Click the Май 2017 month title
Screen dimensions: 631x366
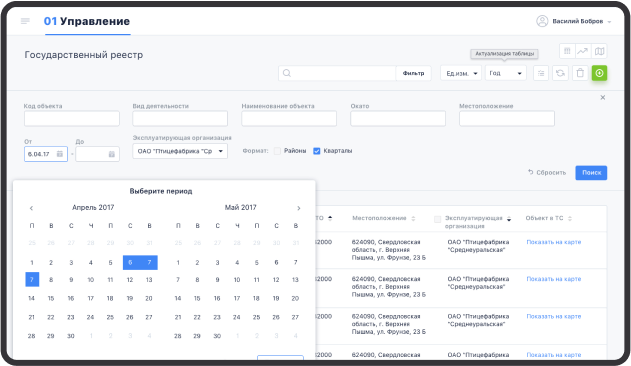(240, 207)
